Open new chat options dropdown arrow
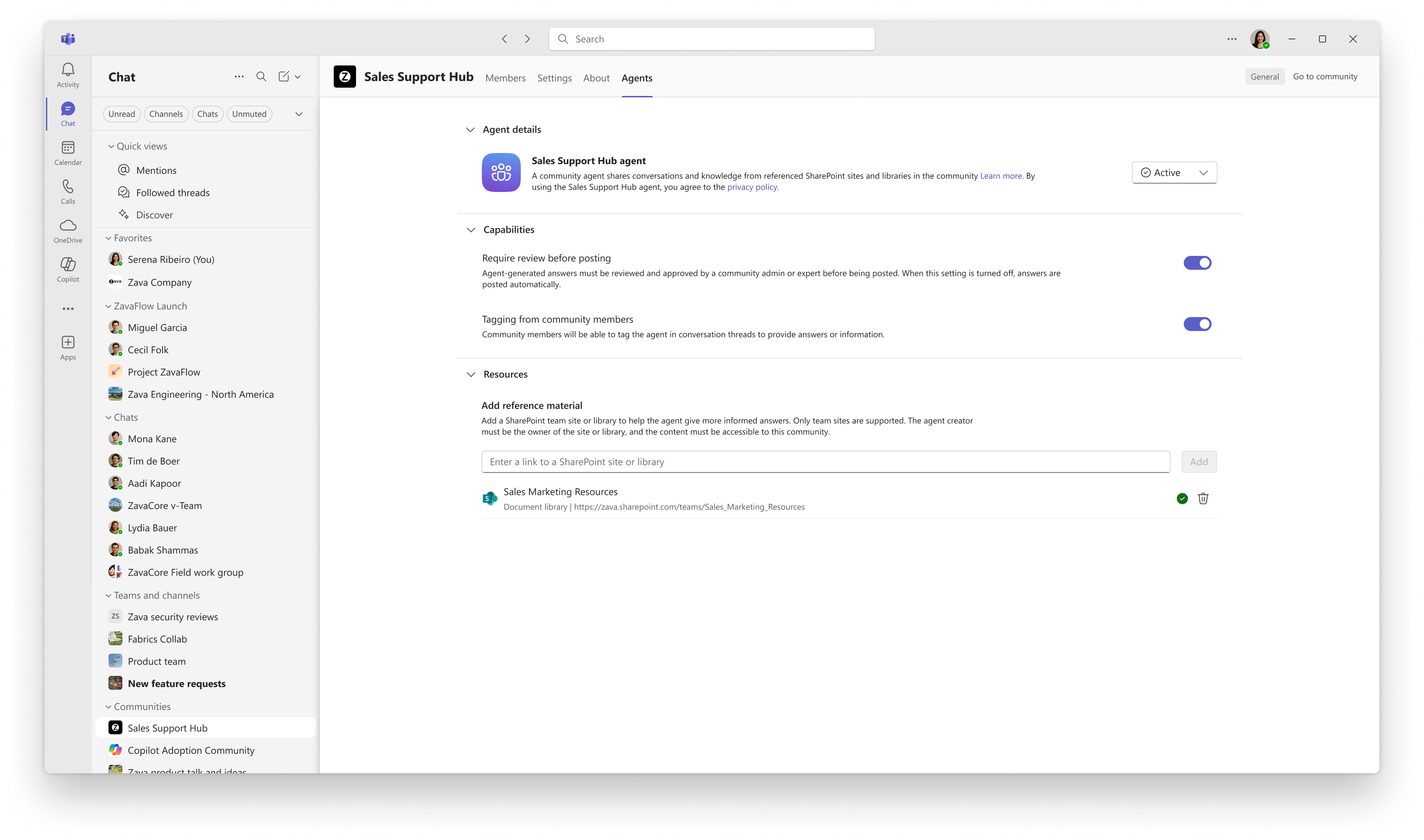The width and height of the screenshot is (1424, 840). point(298,76)
